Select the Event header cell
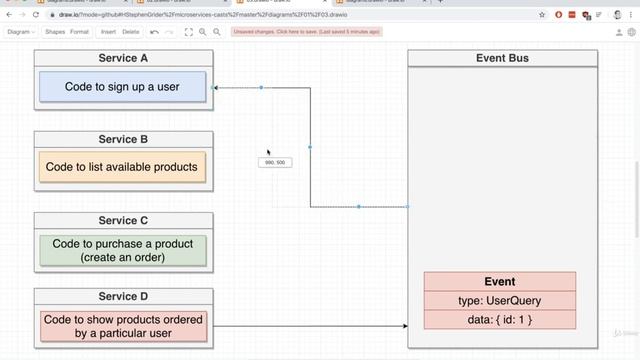Screen dimensions: 640x360 (x=500, y=282)
